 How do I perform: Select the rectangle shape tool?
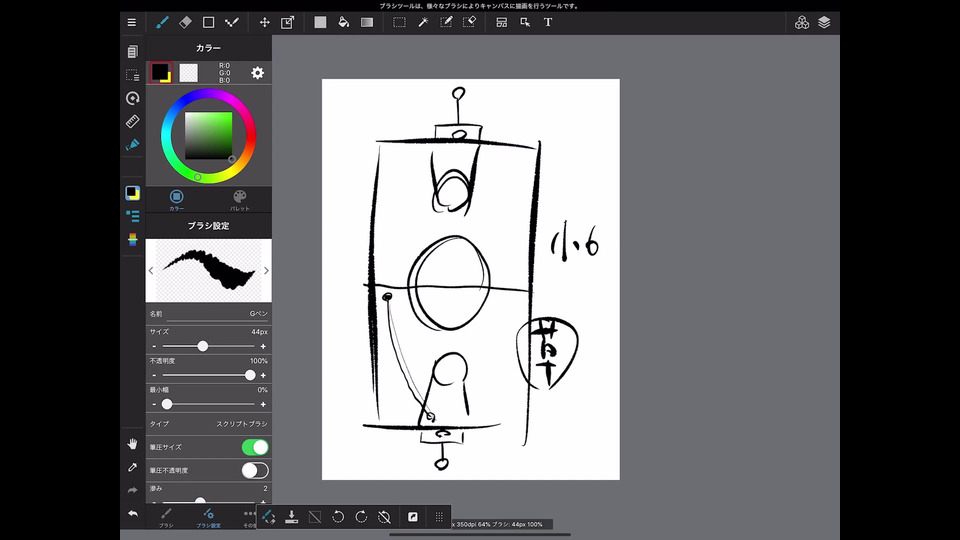click(x=208, y=23)
